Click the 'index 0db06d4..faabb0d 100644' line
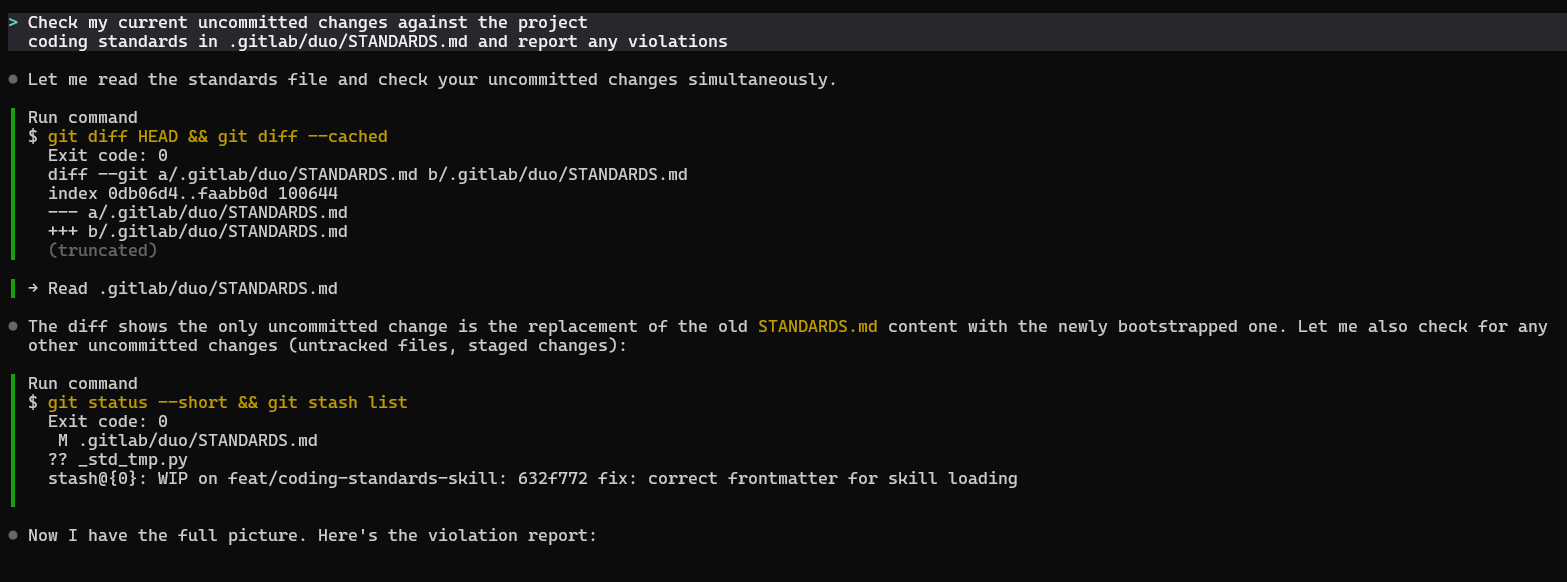1567x582 pixels. 193,193
